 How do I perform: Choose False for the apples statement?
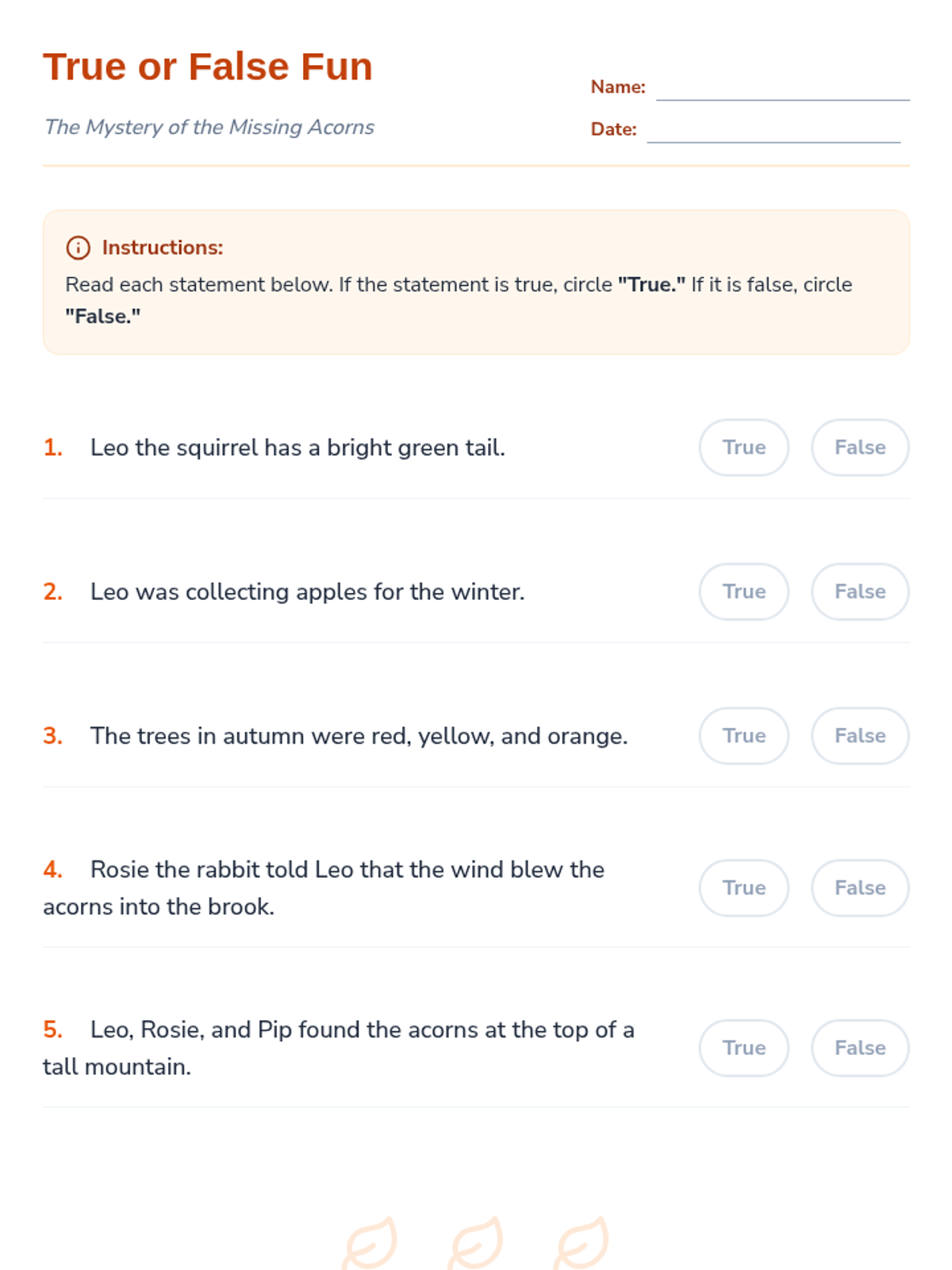(x=859, y=592)
